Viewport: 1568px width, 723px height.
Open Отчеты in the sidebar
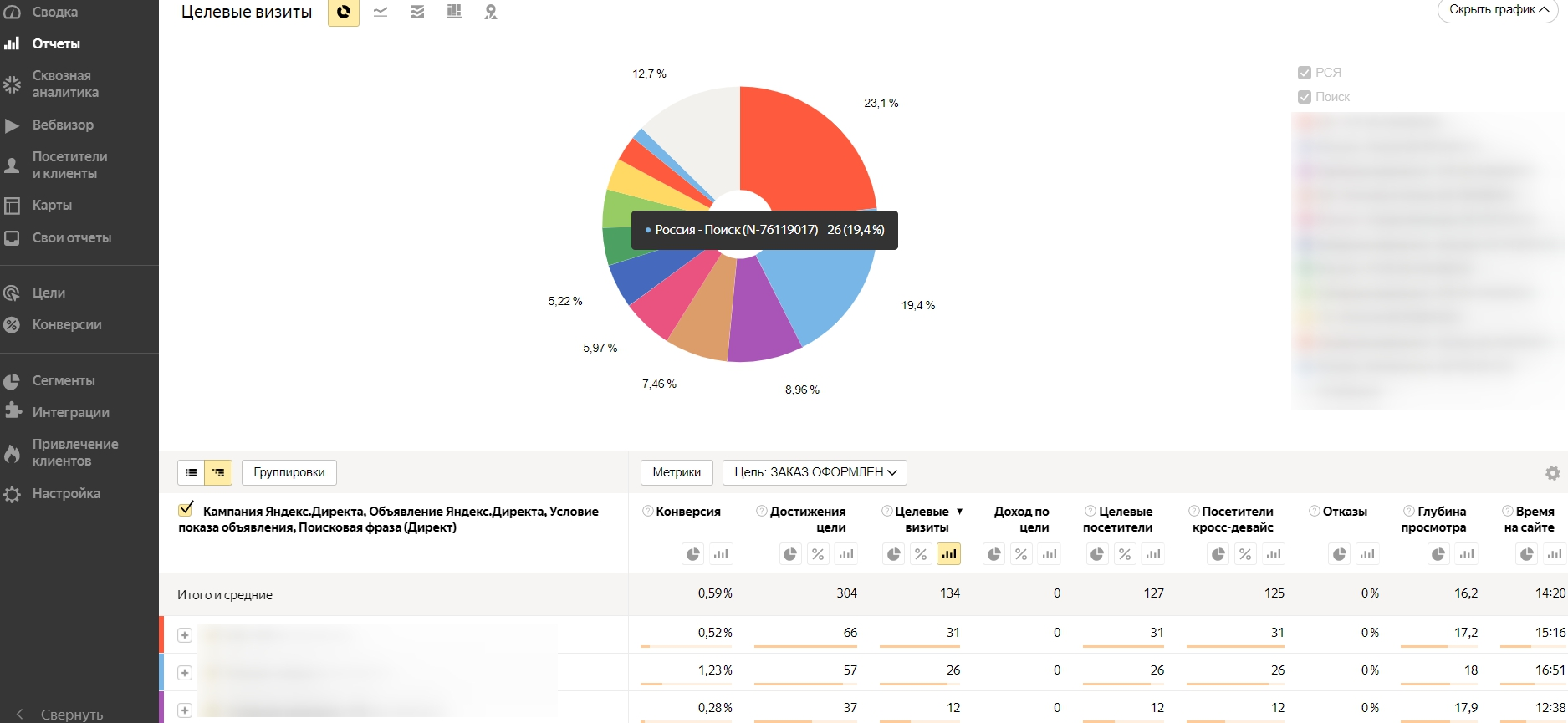point(56,43)
